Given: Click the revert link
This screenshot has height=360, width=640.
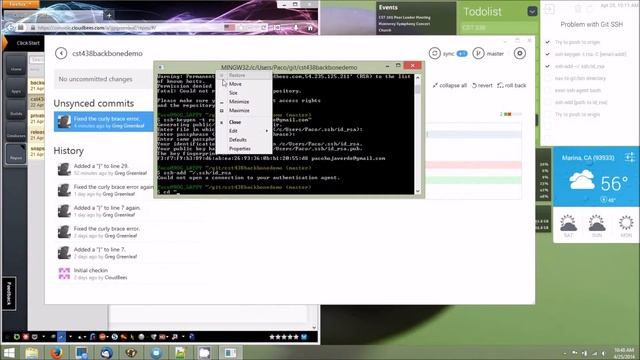Looking at the screenshot, I should point(482,85).
